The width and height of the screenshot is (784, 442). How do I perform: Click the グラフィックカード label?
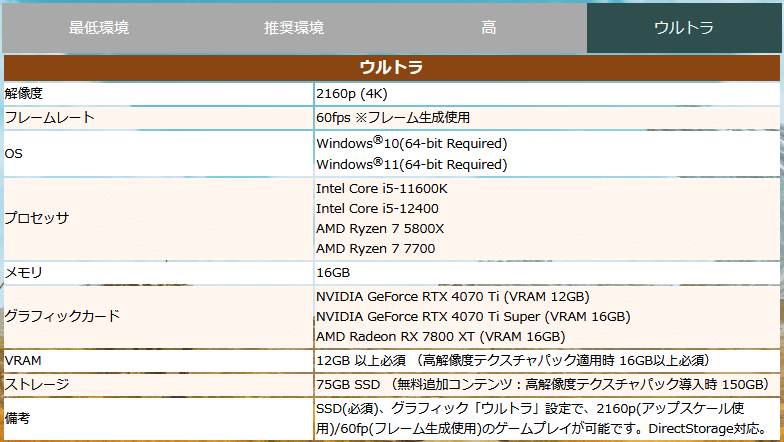coord(62,316)
